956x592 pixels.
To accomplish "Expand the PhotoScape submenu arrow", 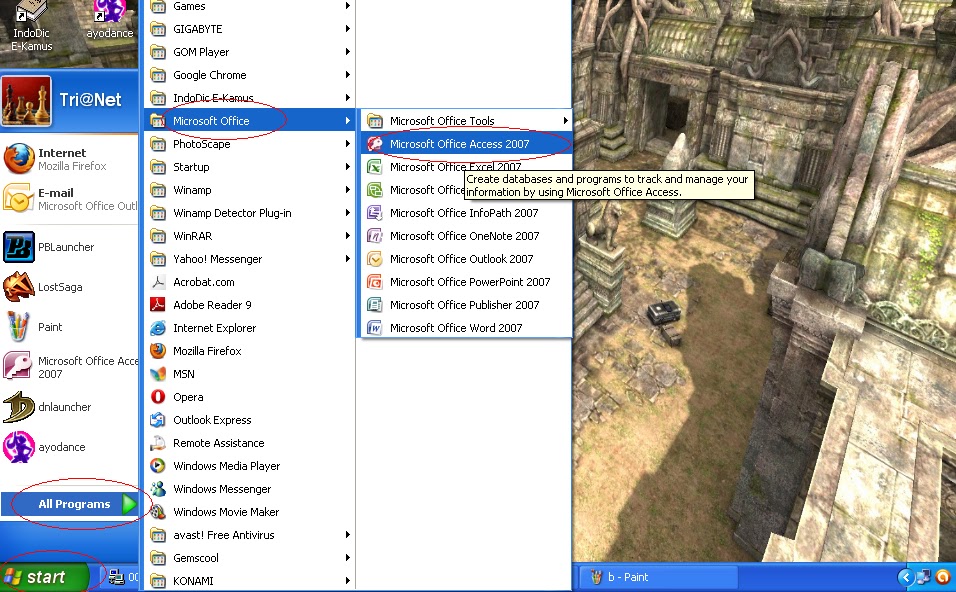I will [348, 144].
